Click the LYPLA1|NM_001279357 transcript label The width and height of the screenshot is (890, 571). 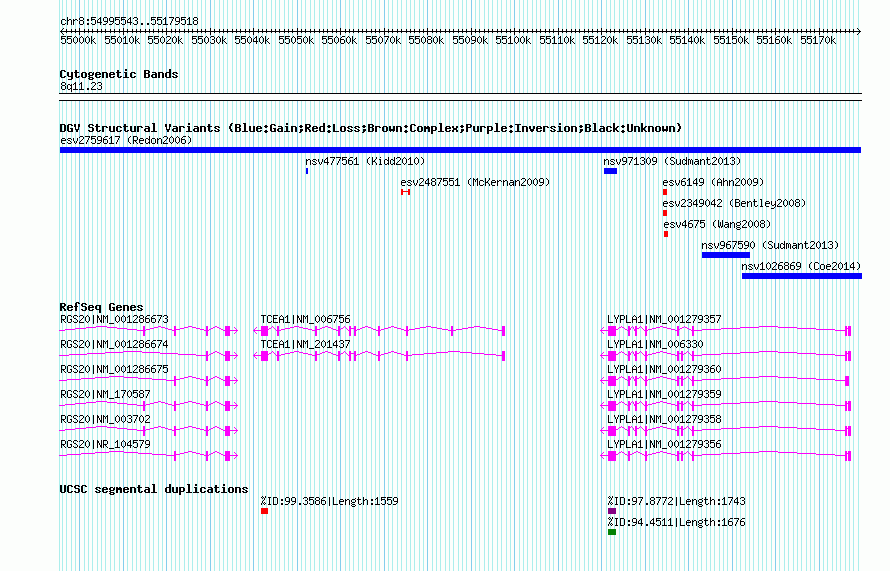[x=664, y=320]
